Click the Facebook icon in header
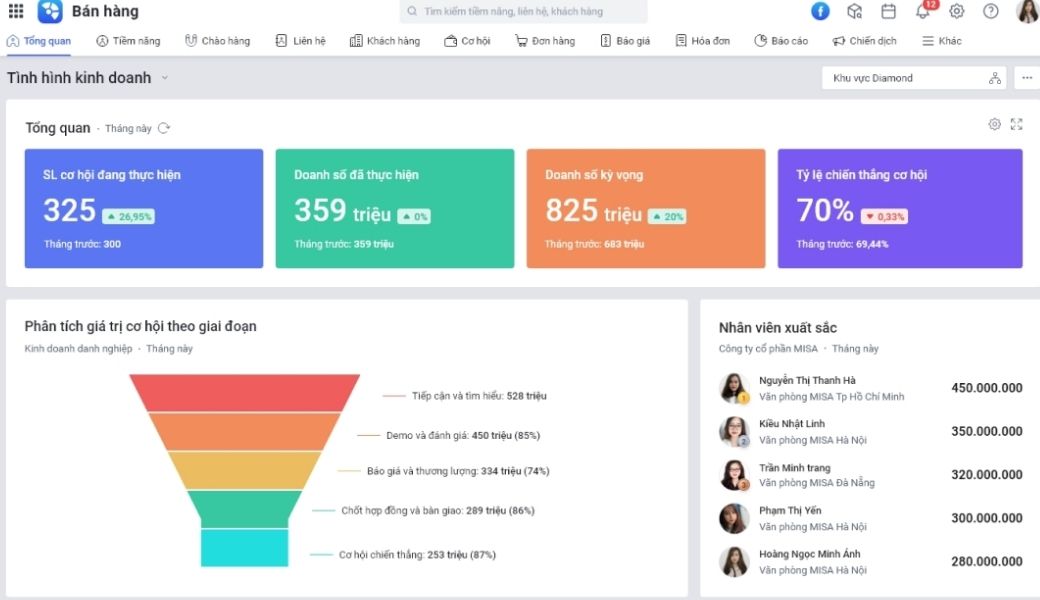This screenshot has height=600, width=1040. (820, 11)
